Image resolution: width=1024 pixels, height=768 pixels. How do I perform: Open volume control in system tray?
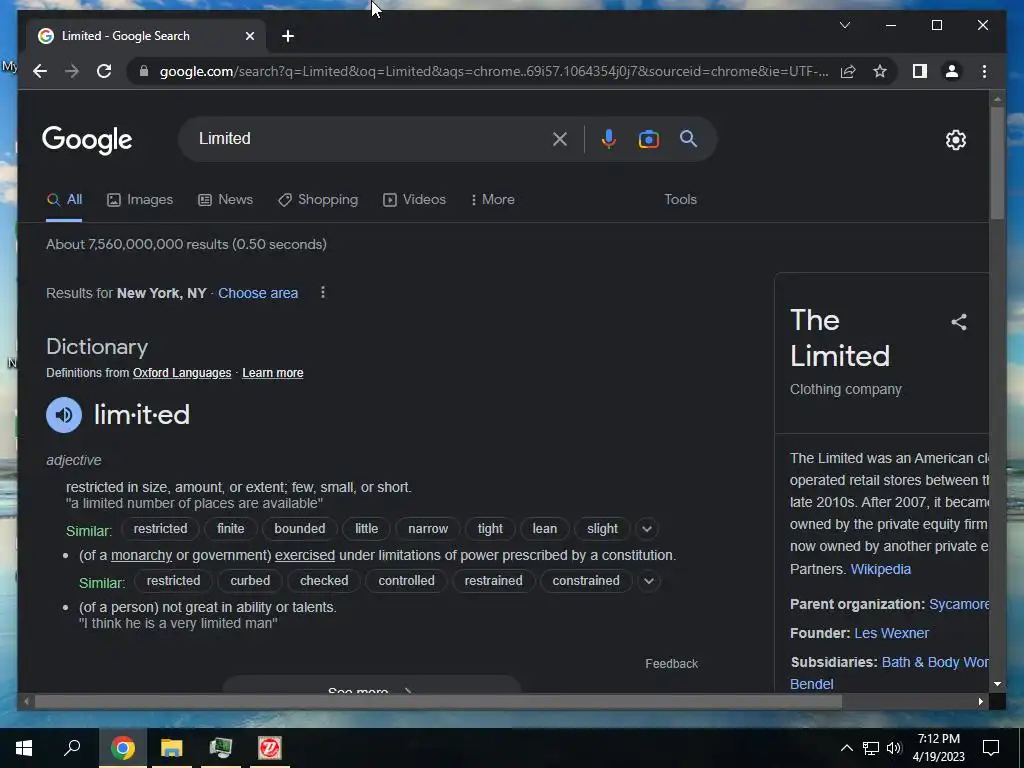click(x=894, y=748)
